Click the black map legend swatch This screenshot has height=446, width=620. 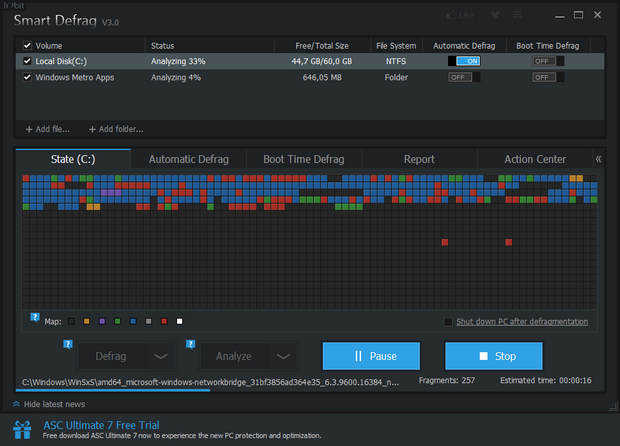click(71, 321)
